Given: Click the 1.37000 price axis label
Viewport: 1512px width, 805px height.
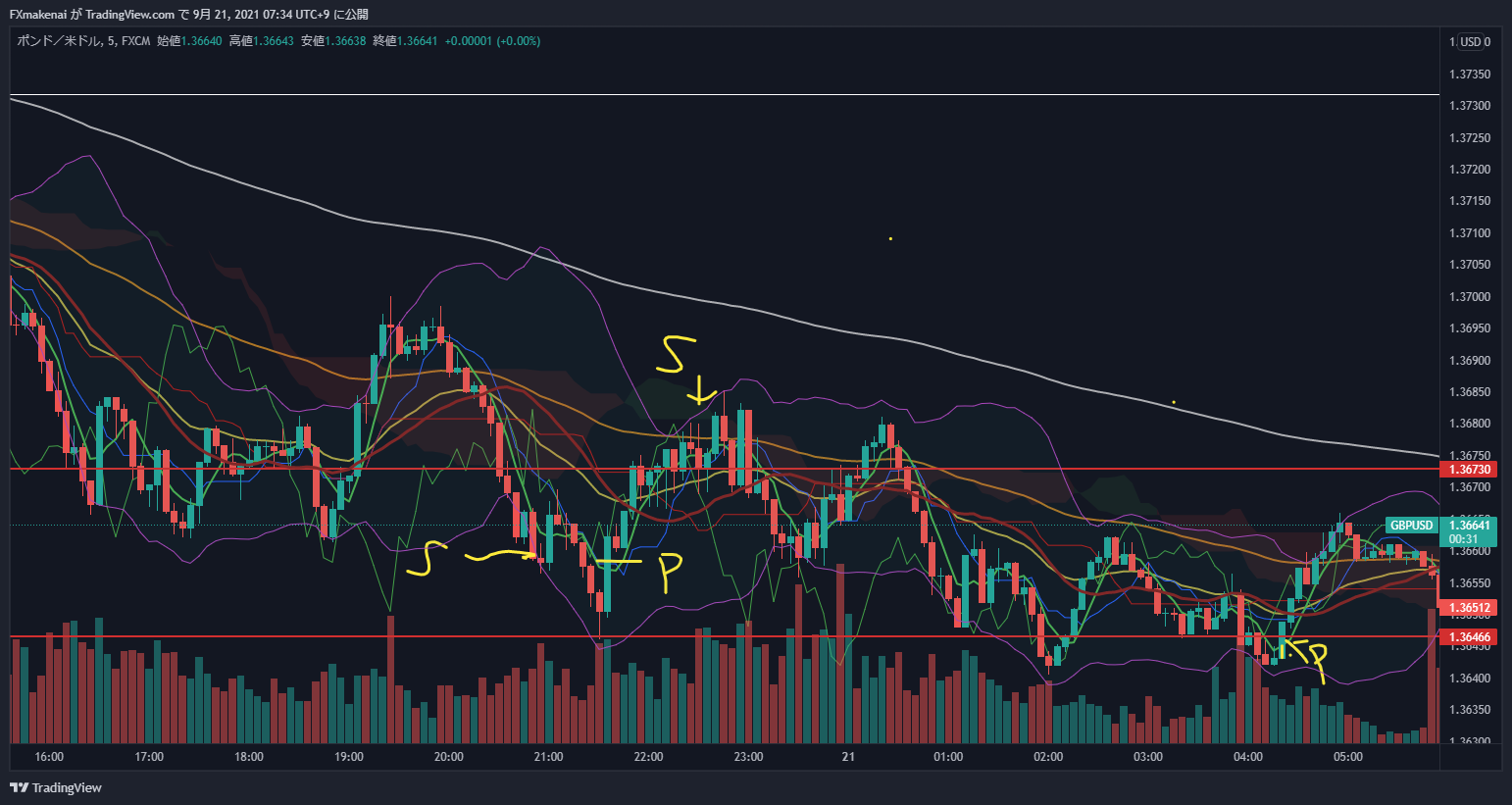Looking at the screenshot, I should [x=1469, y=297].
